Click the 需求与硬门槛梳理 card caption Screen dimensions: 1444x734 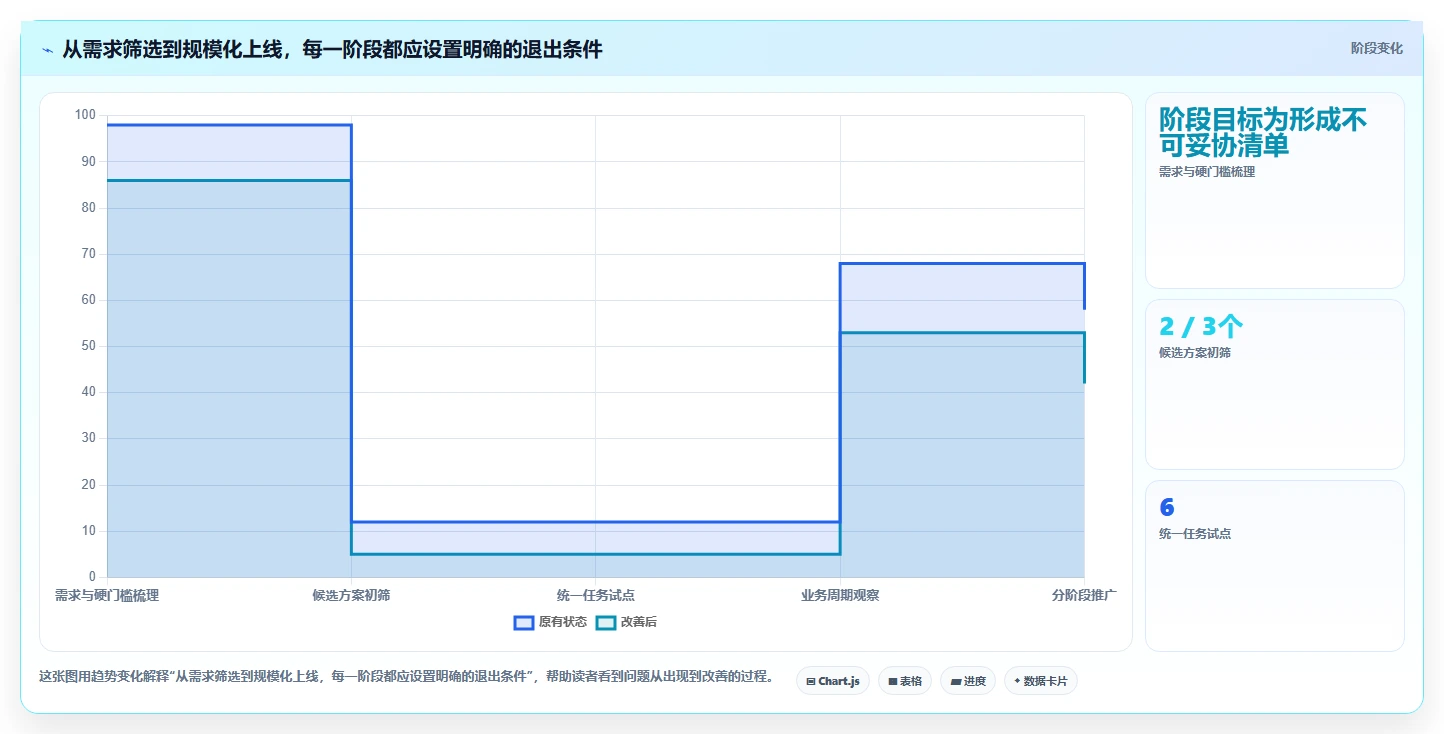tap(1207, 172)
